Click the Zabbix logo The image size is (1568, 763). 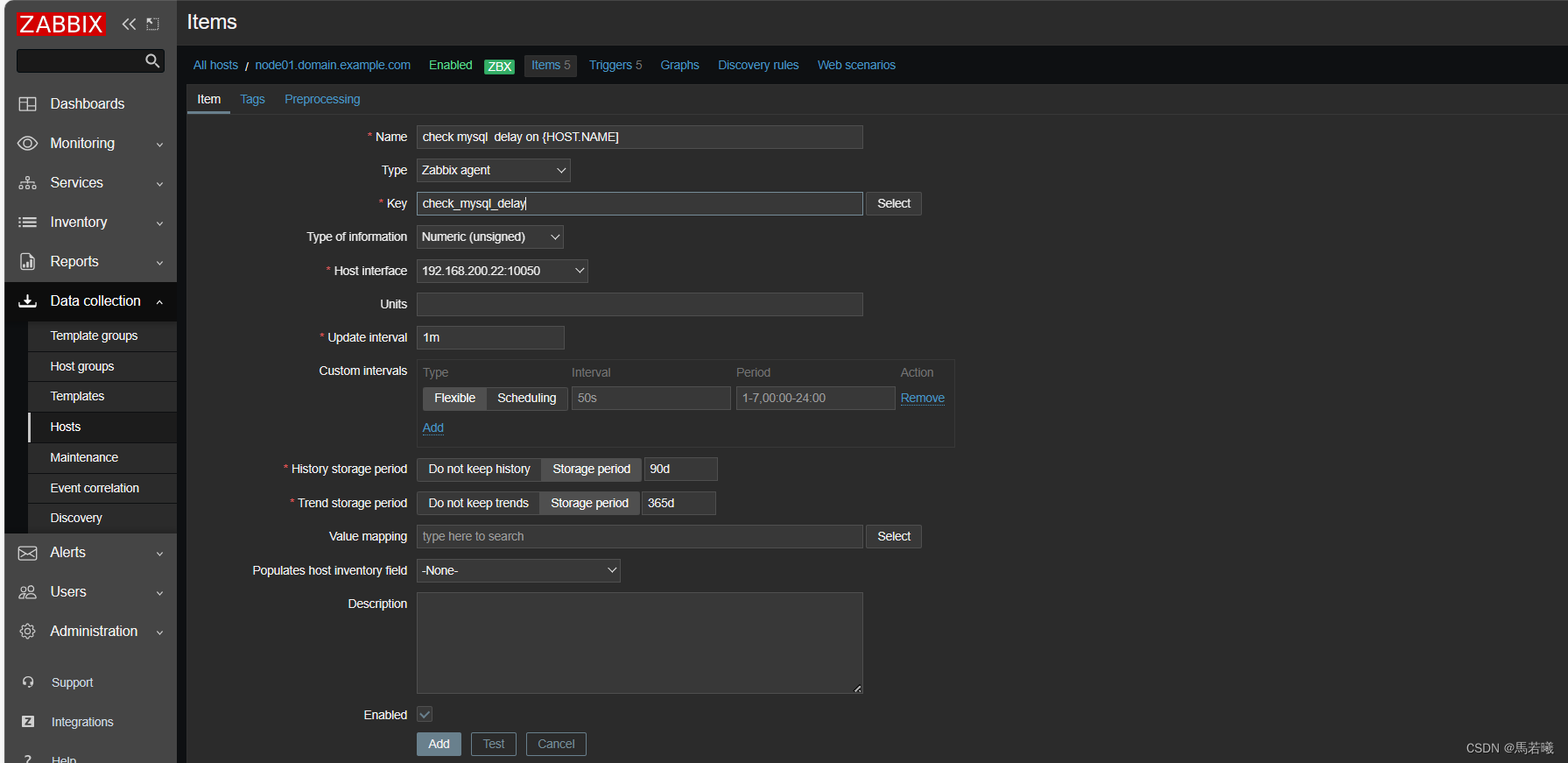(61, 24)
